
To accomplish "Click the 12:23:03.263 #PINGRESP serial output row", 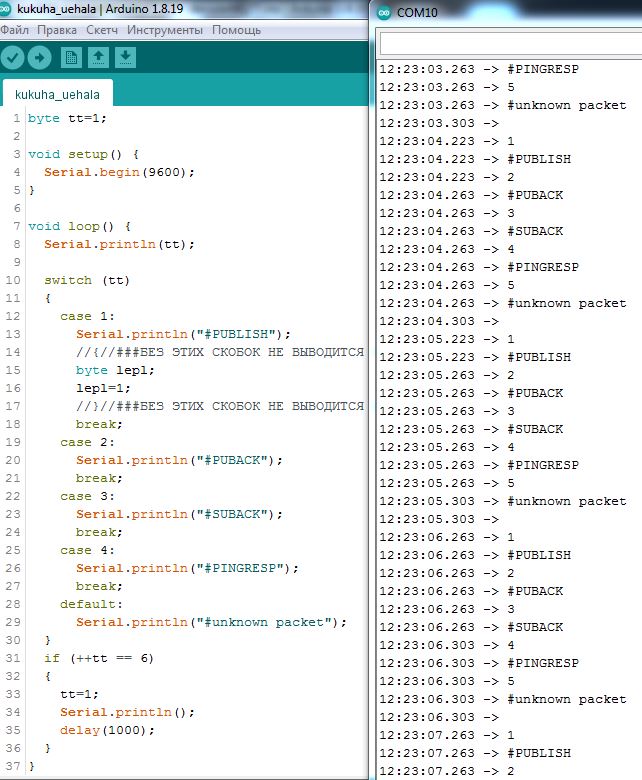I will click(479, 69).
